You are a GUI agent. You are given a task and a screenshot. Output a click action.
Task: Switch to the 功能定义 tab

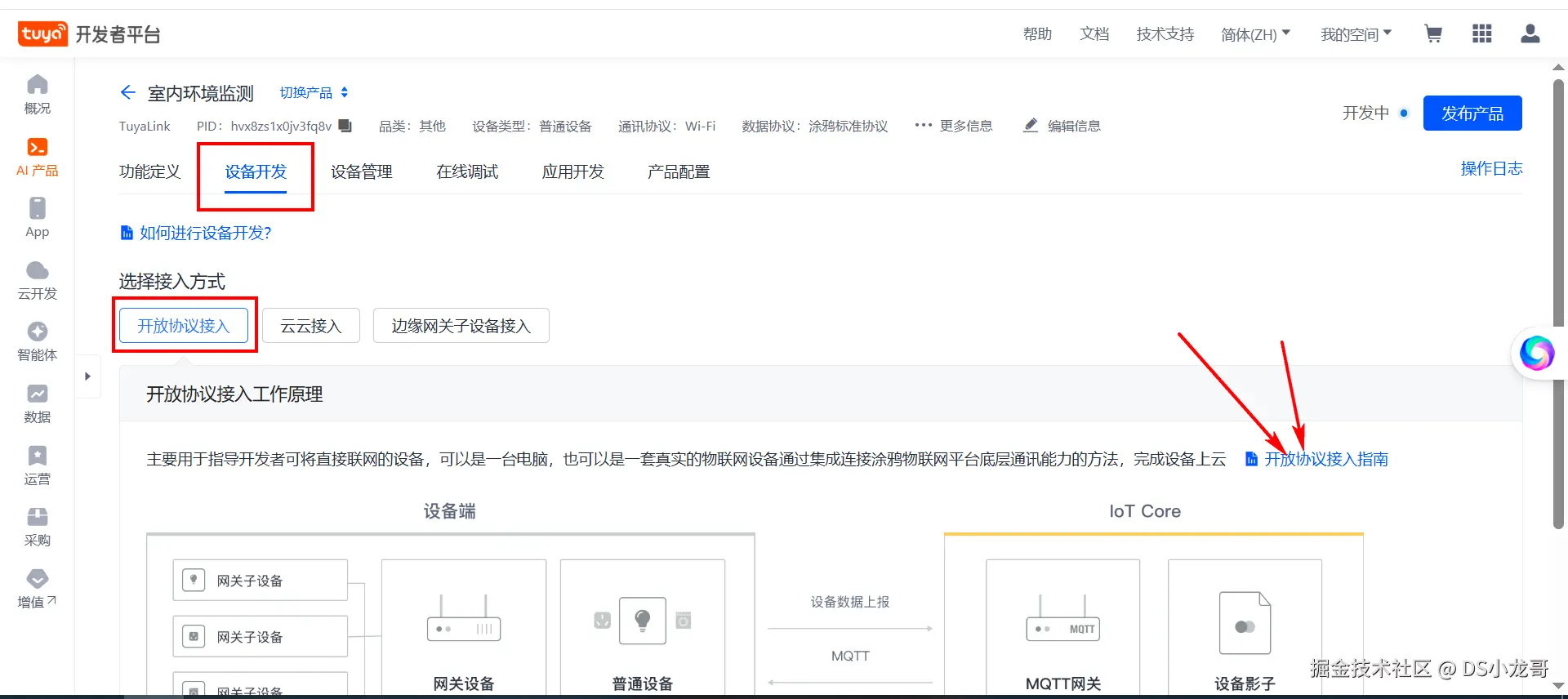click(149, 171)
